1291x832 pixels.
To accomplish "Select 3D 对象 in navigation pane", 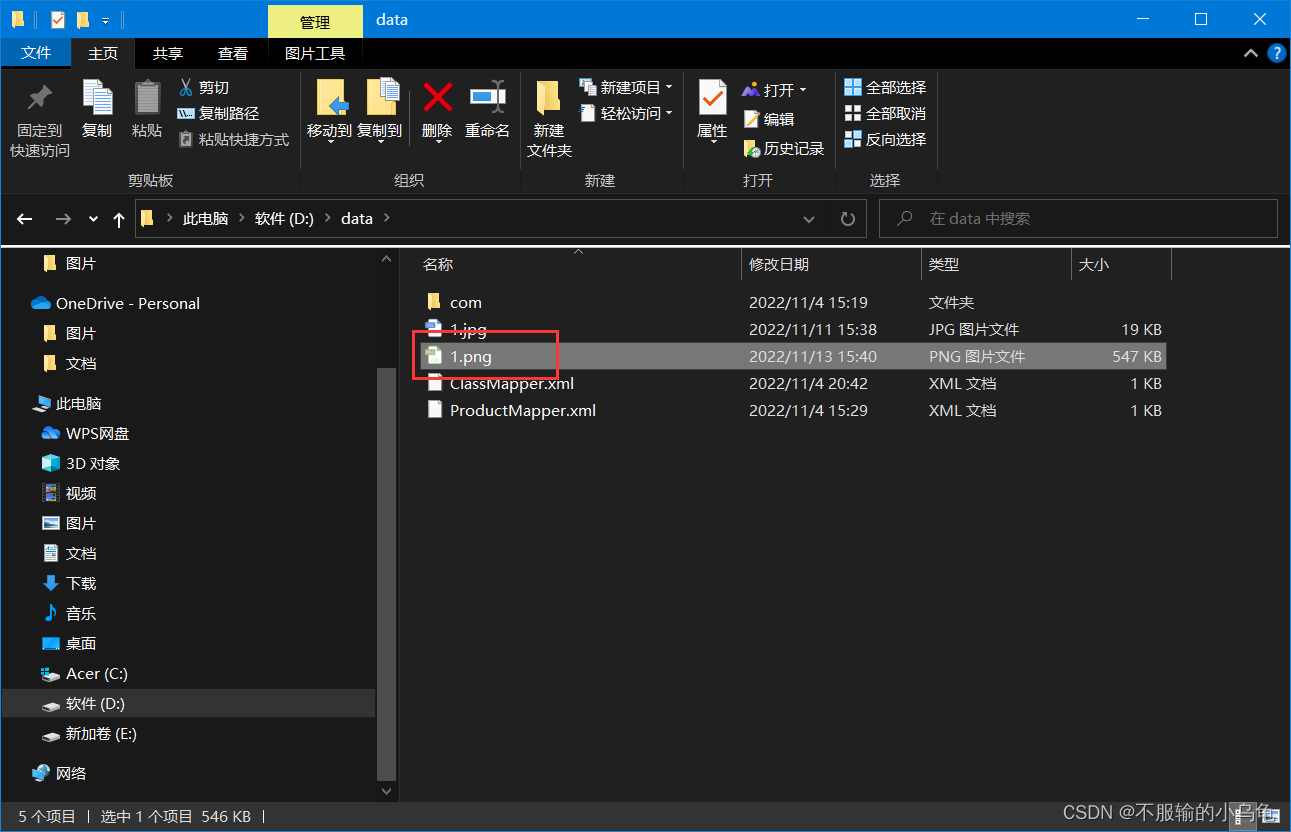I will pos(80,464).
